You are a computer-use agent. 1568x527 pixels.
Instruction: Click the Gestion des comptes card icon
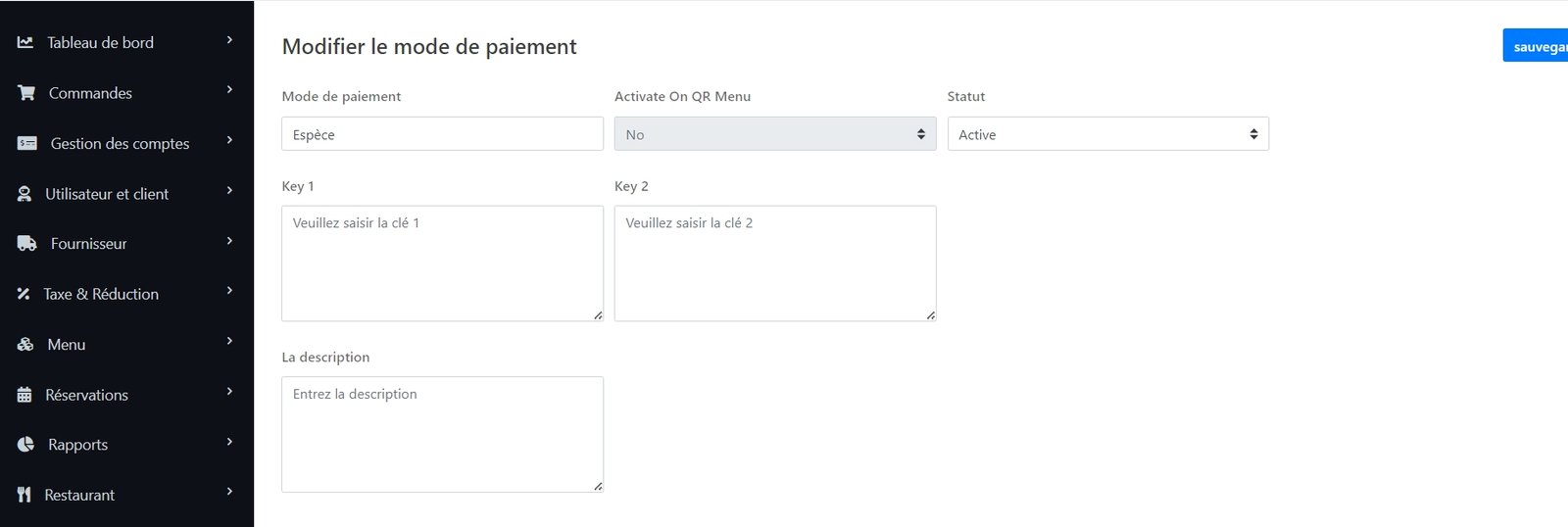27,143
